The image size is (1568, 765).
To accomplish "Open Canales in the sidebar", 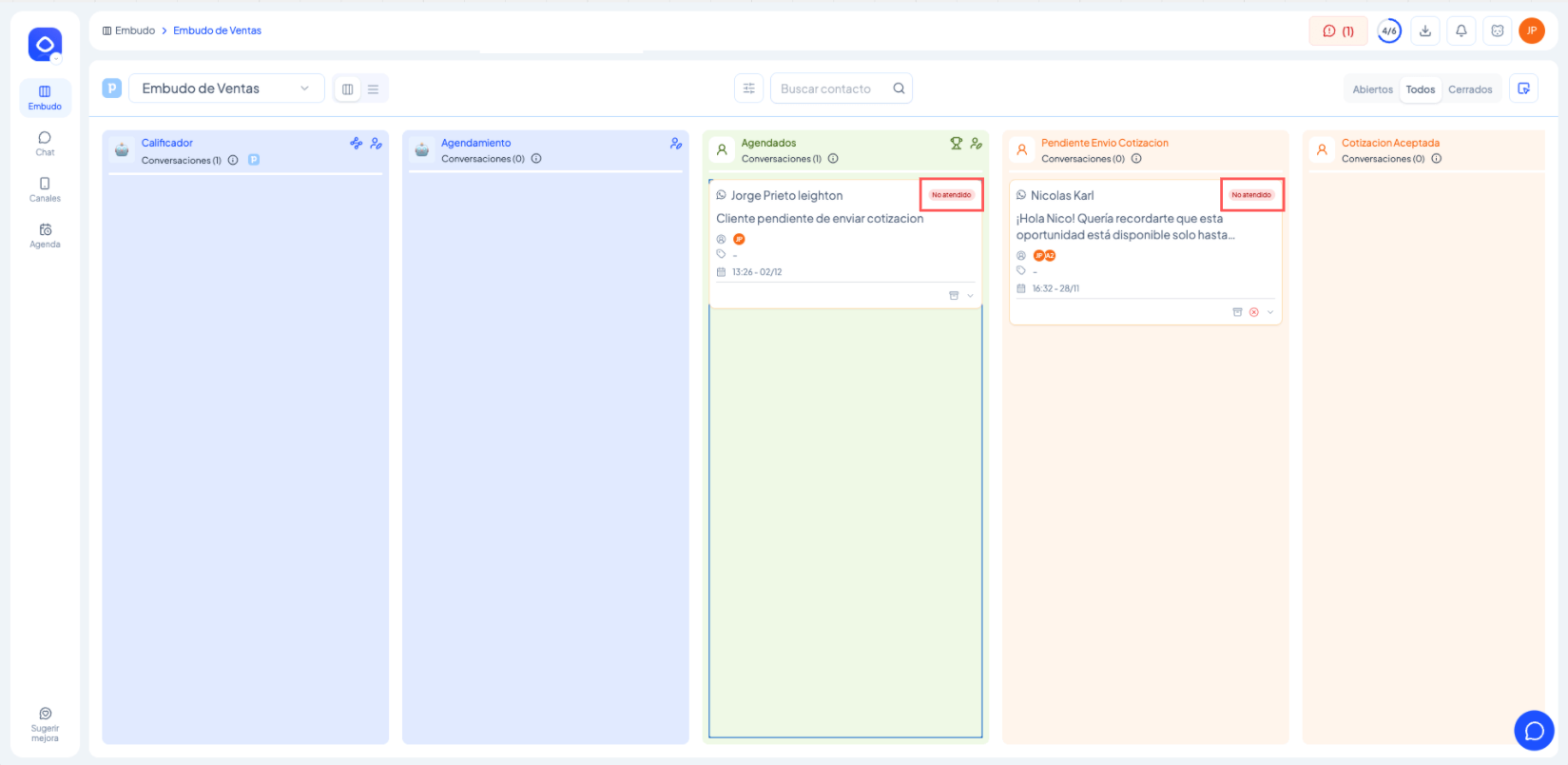I will 45,189.
